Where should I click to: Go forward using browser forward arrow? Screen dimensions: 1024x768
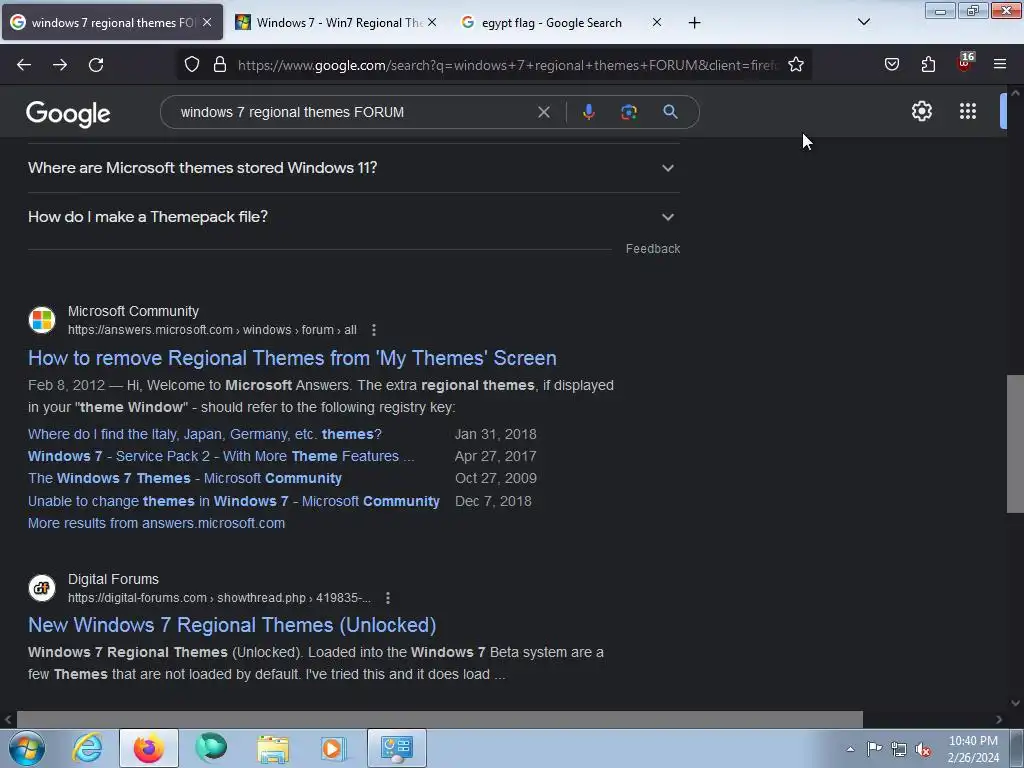click(x=60, y=65)
